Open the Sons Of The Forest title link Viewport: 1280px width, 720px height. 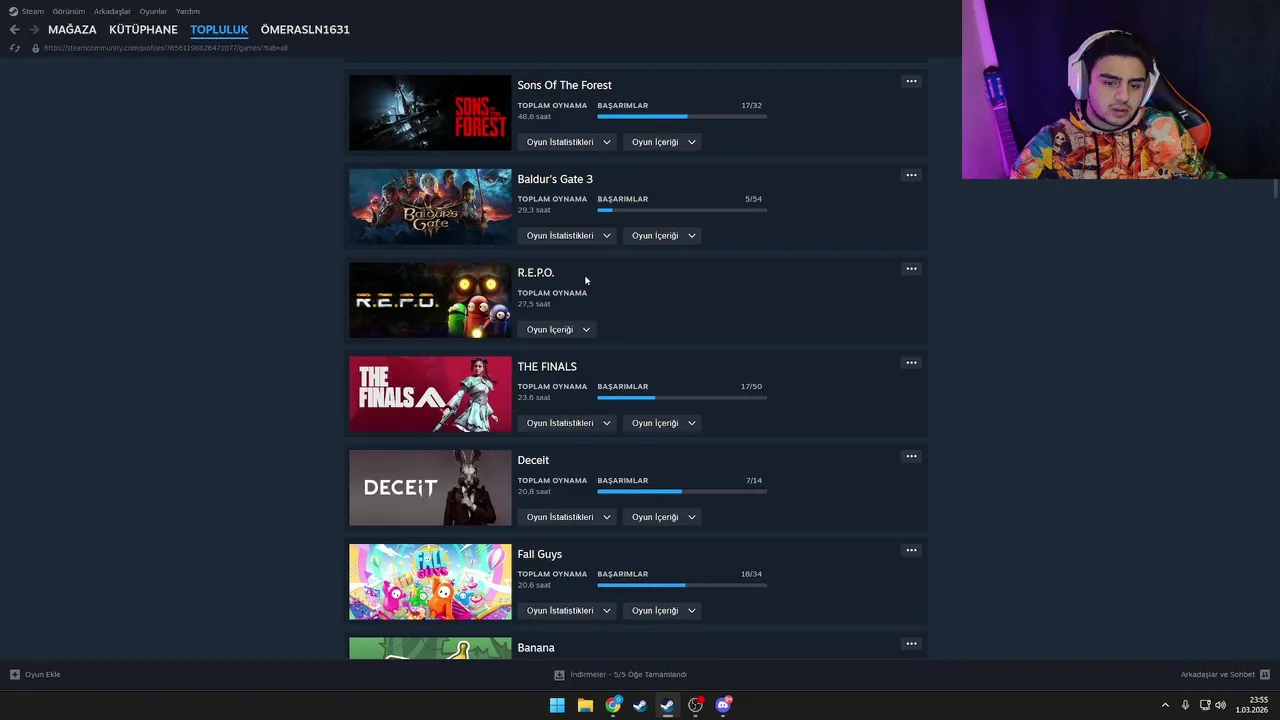click(564, 85)
